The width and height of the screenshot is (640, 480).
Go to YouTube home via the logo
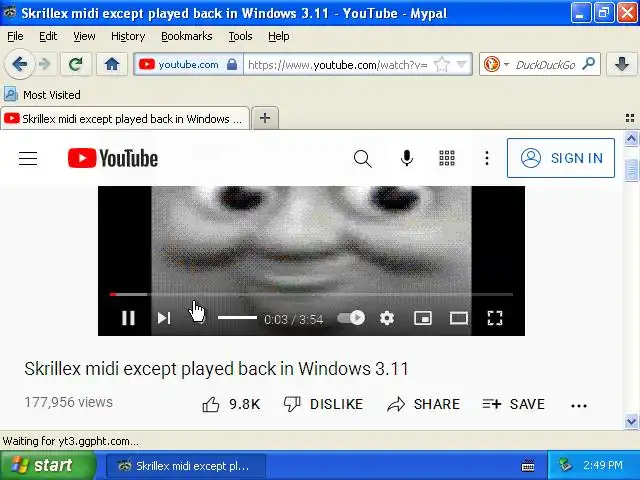click(x=113, y=158)
